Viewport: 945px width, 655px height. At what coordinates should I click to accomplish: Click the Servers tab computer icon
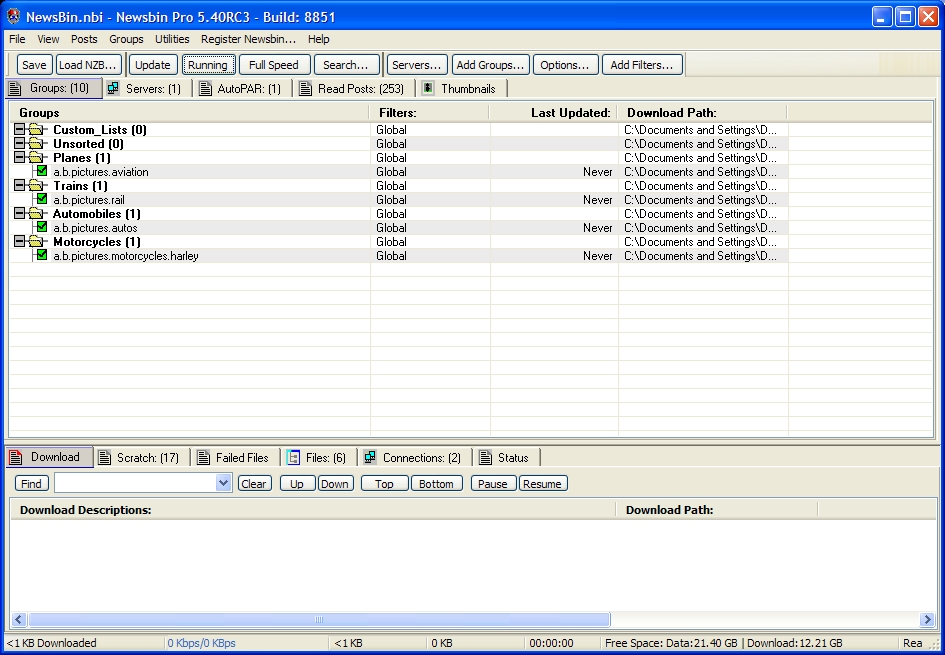coord(113,89)
